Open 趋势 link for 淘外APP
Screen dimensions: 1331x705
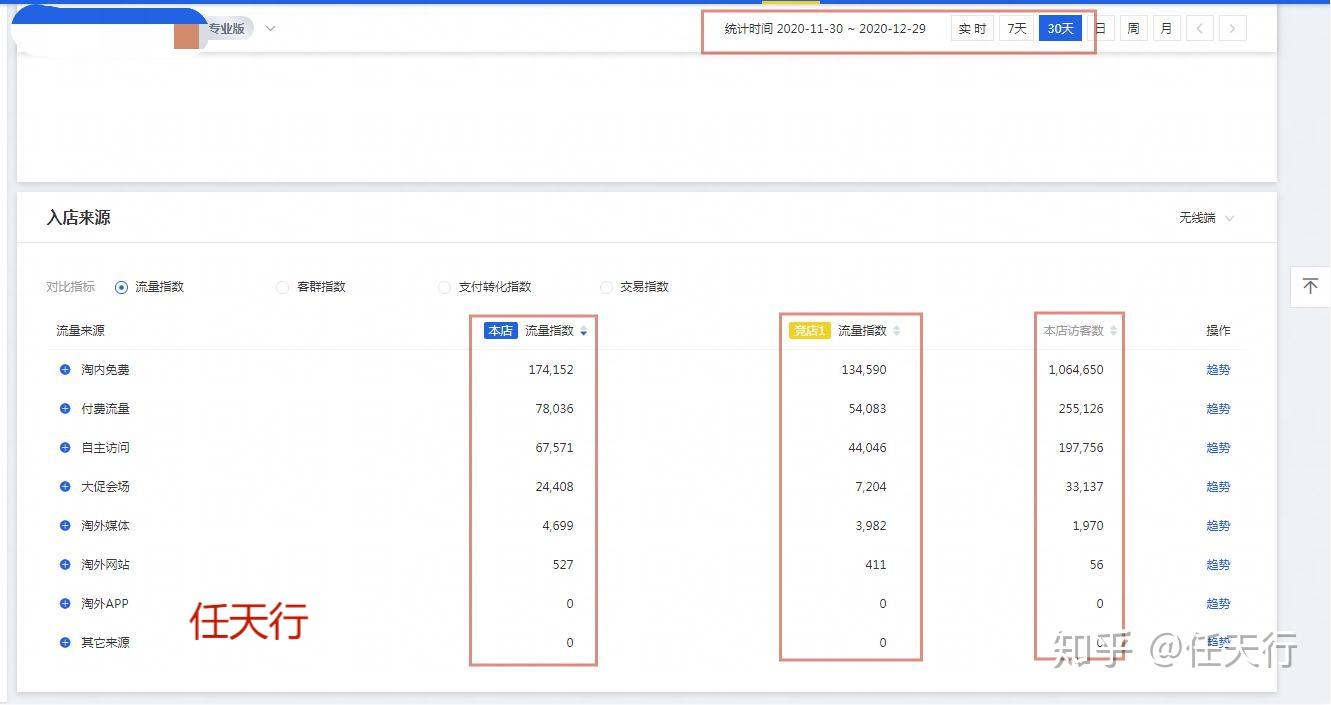coord(1218,604)
